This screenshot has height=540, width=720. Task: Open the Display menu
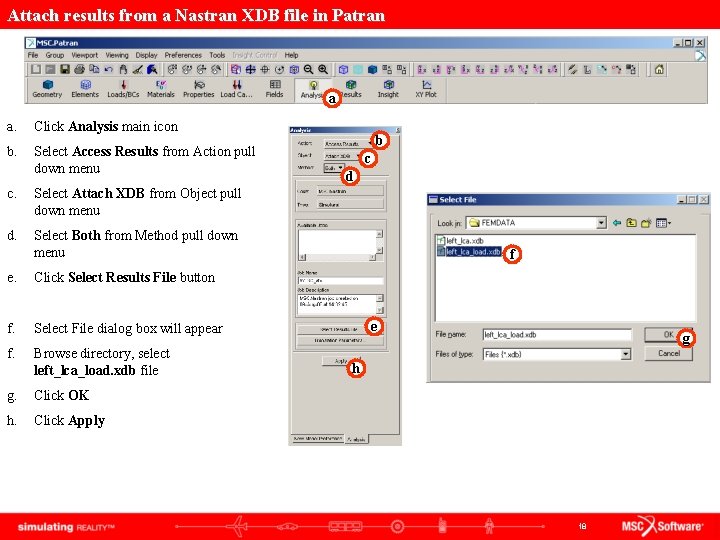[146, 55]
